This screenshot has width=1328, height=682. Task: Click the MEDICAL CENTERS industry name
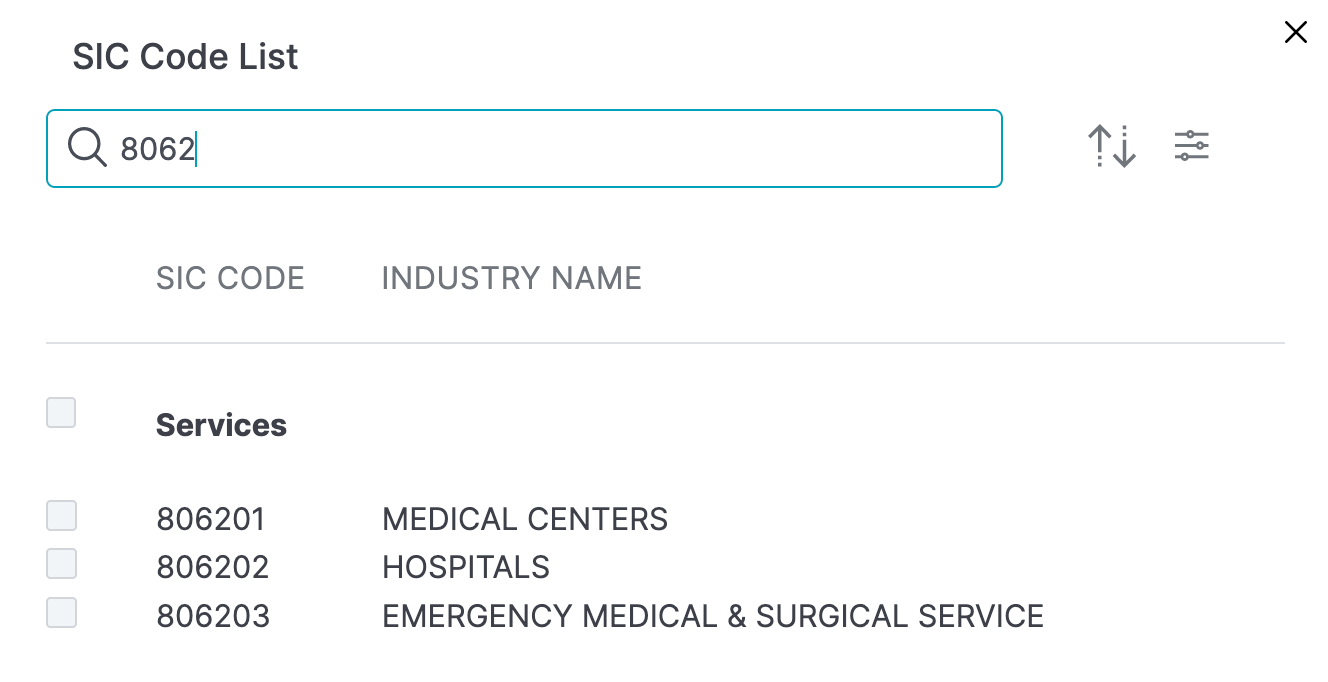click(x=525, y=520)
